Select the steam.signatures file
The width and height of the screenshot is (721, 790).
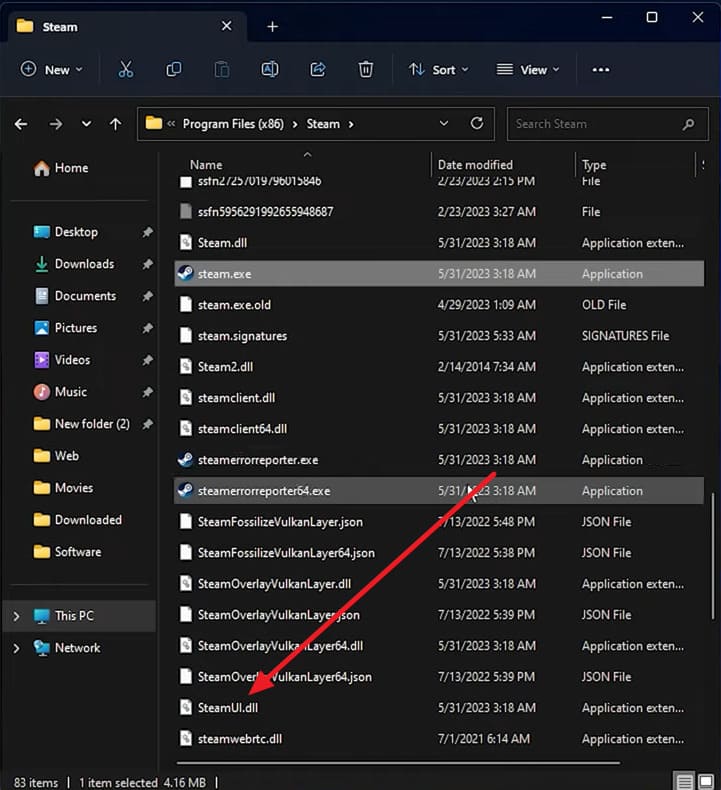[x=439, y=336]
